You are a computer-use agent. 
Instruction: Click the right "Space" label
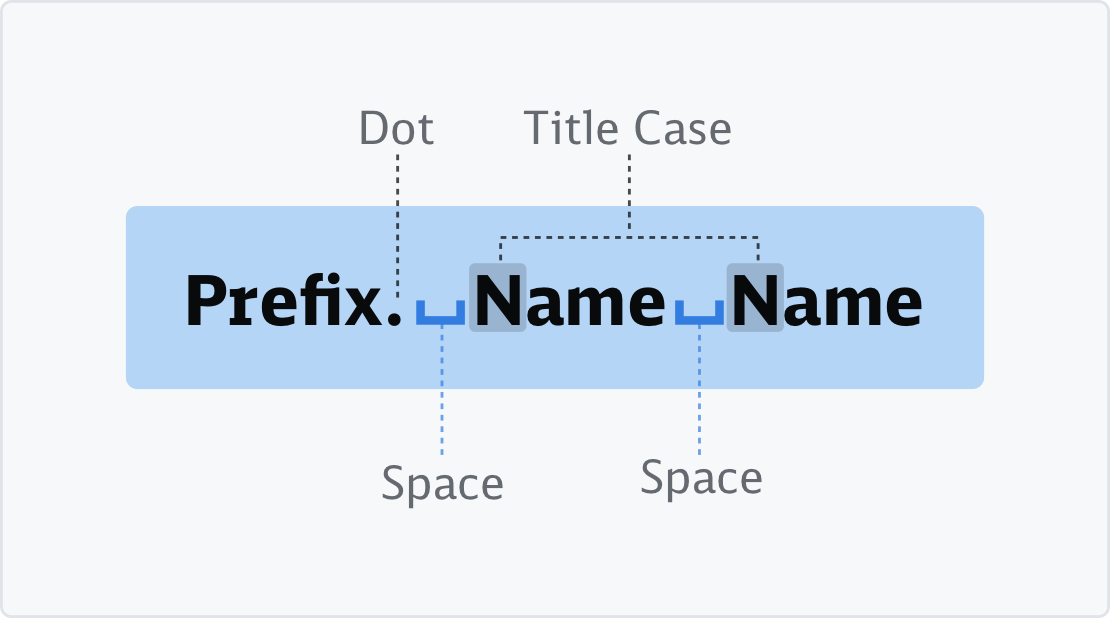click(x=701, y=478)
